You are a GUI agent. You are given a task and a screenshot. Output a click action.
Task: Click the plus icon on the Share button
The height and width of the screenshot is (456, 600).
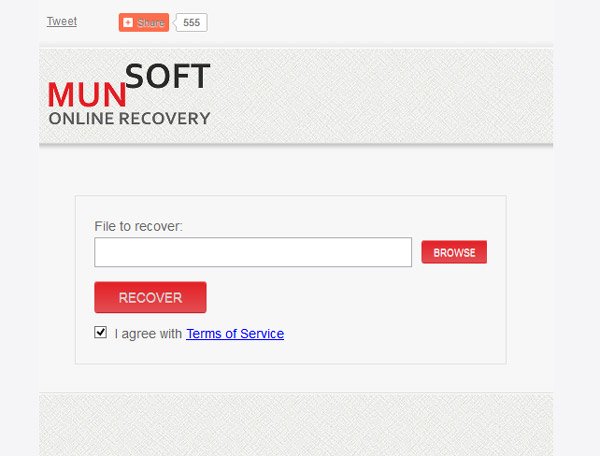tap(128, 23)
